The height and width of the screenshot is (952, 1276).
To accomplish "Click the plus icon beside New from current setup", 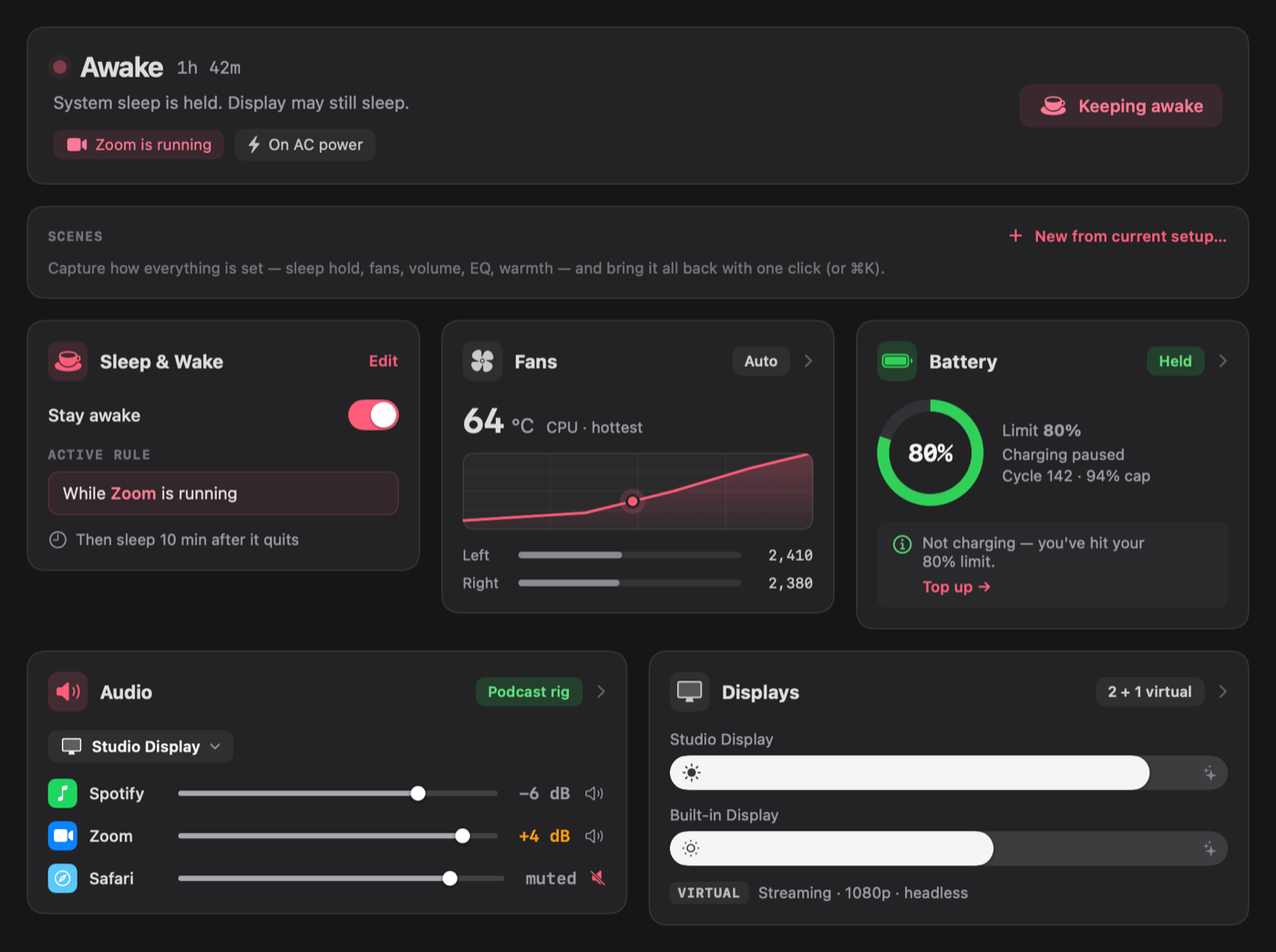I will click(x=1015, y=236).
